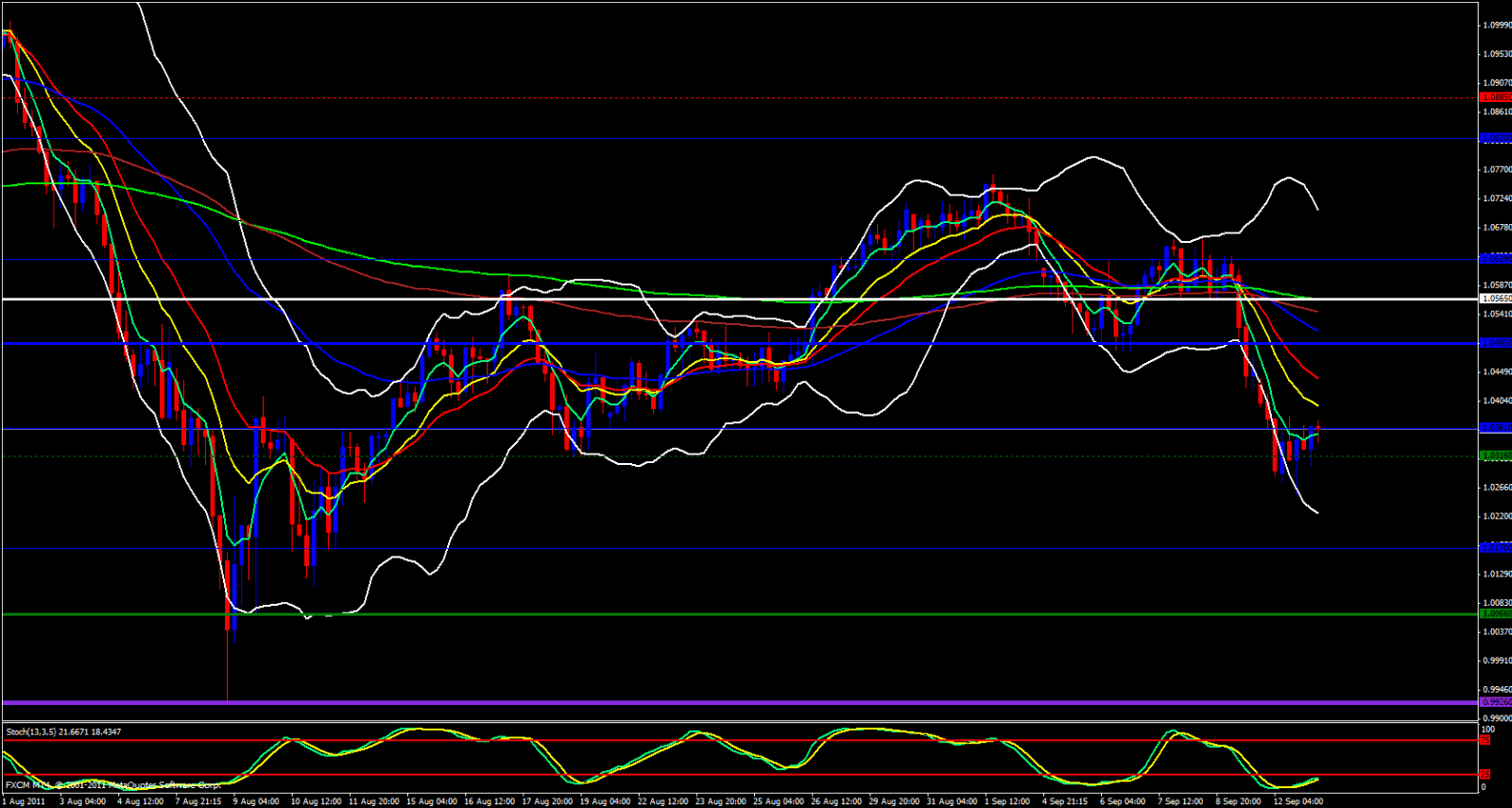This screenshot has width=1512, height=808.
Task: Click the 1 Aug 2011 date label
Action: click(24, 801)
